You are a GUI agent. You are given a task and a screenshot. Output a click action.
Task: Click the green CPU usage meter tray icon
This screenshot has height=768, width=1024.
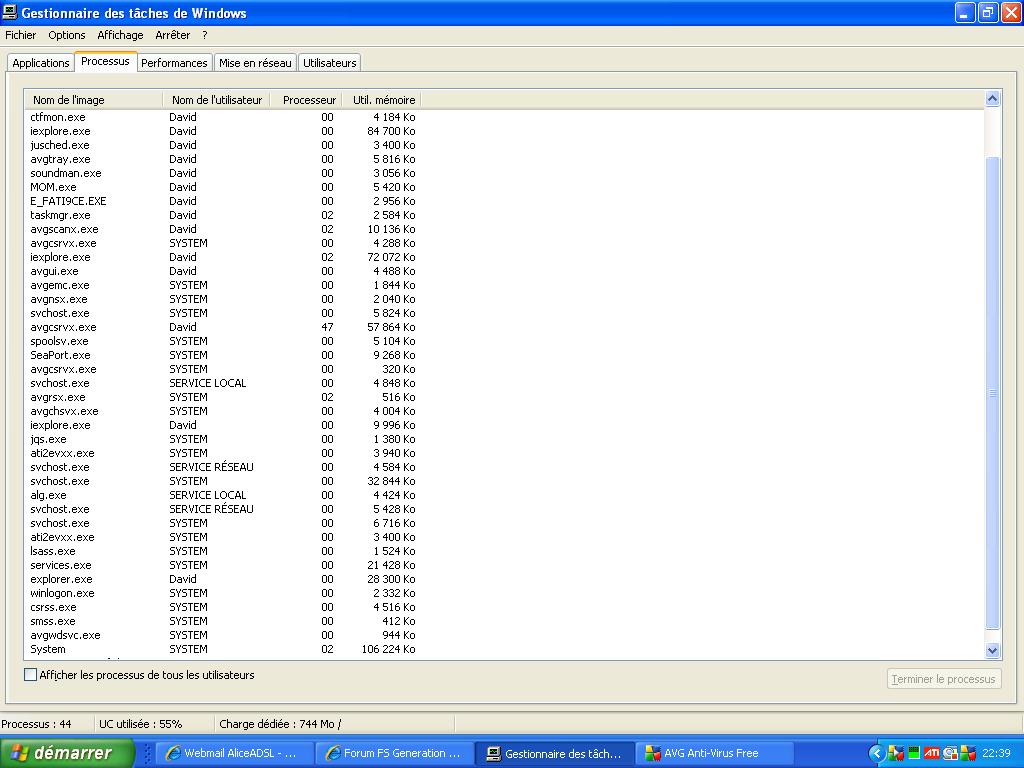click(x=914, y=753)
